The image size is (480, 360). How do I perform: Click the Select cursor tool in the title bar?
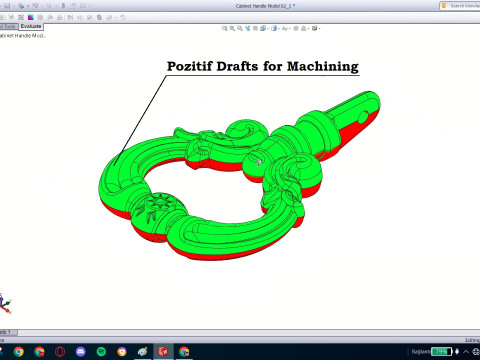(x=49, y=6)
